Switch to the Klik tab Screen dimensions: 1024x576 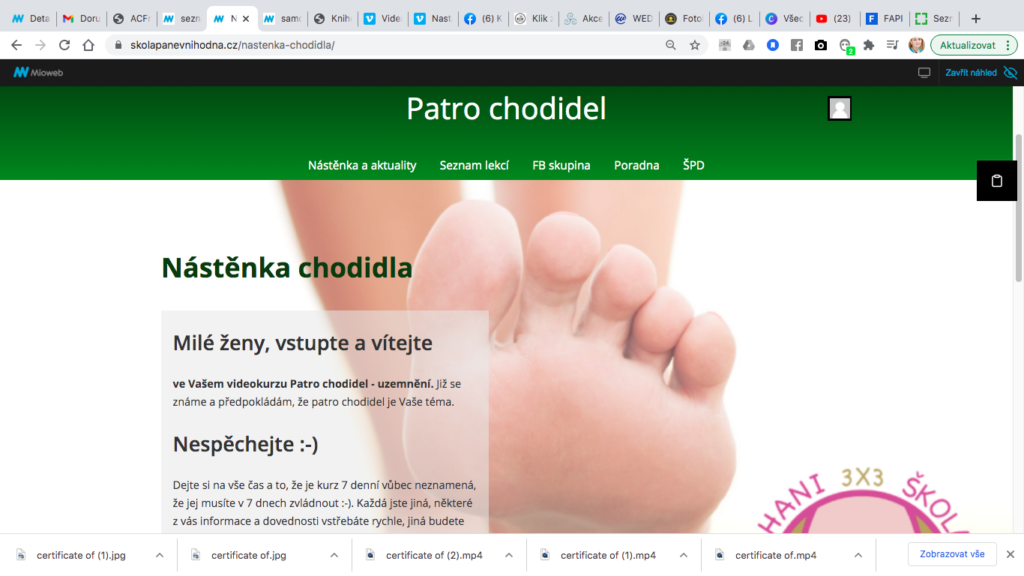point(534,19)
